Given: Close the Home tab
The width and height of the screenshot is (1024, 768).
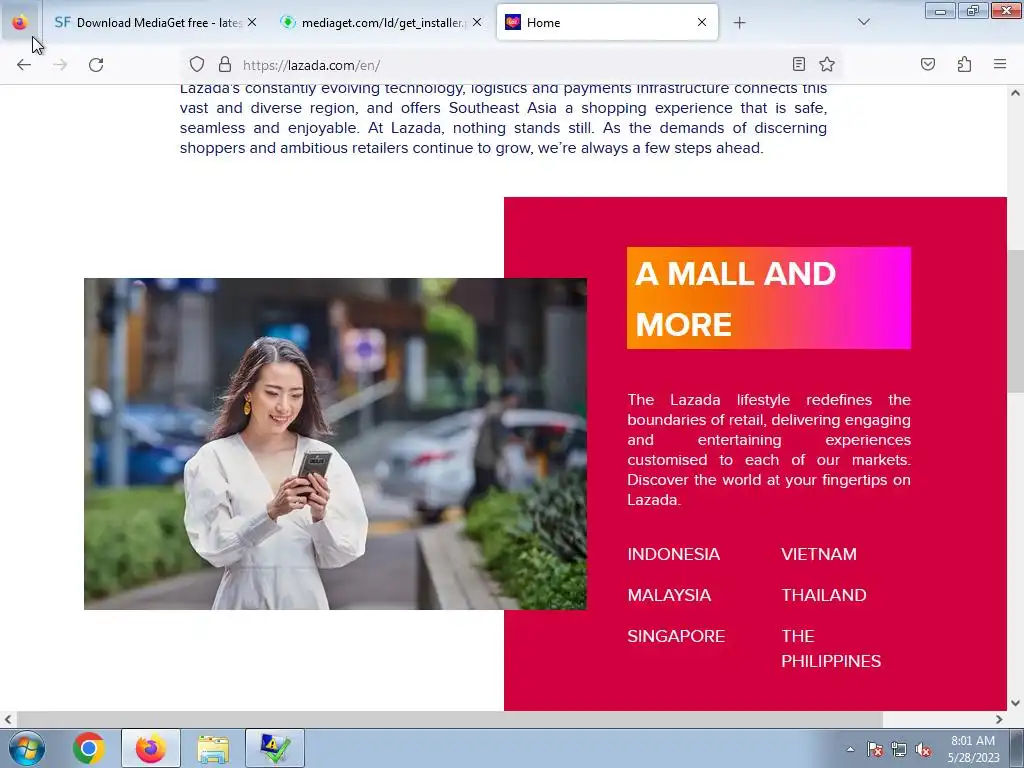Looking at the screenshot, I should (x=702, y=22).
